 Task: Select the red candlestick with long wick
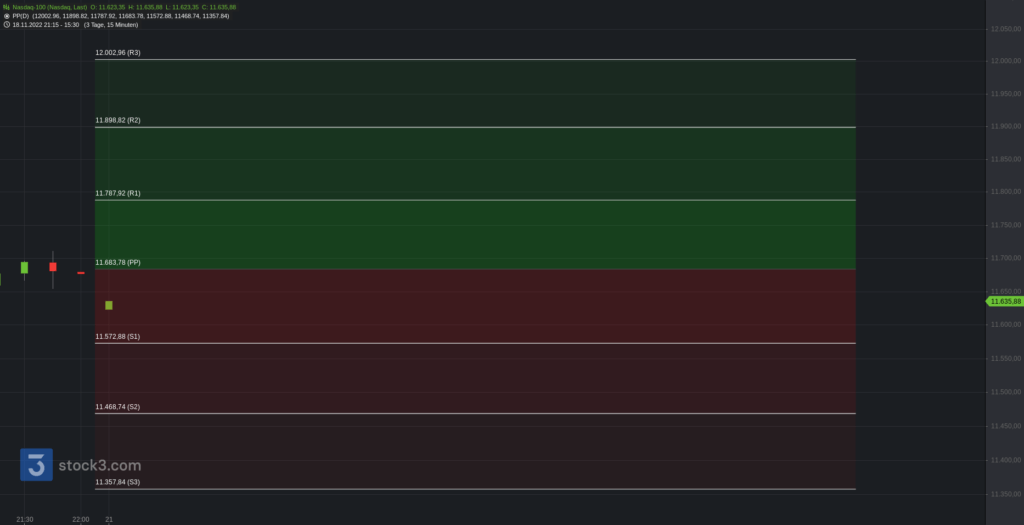[53, 267]
